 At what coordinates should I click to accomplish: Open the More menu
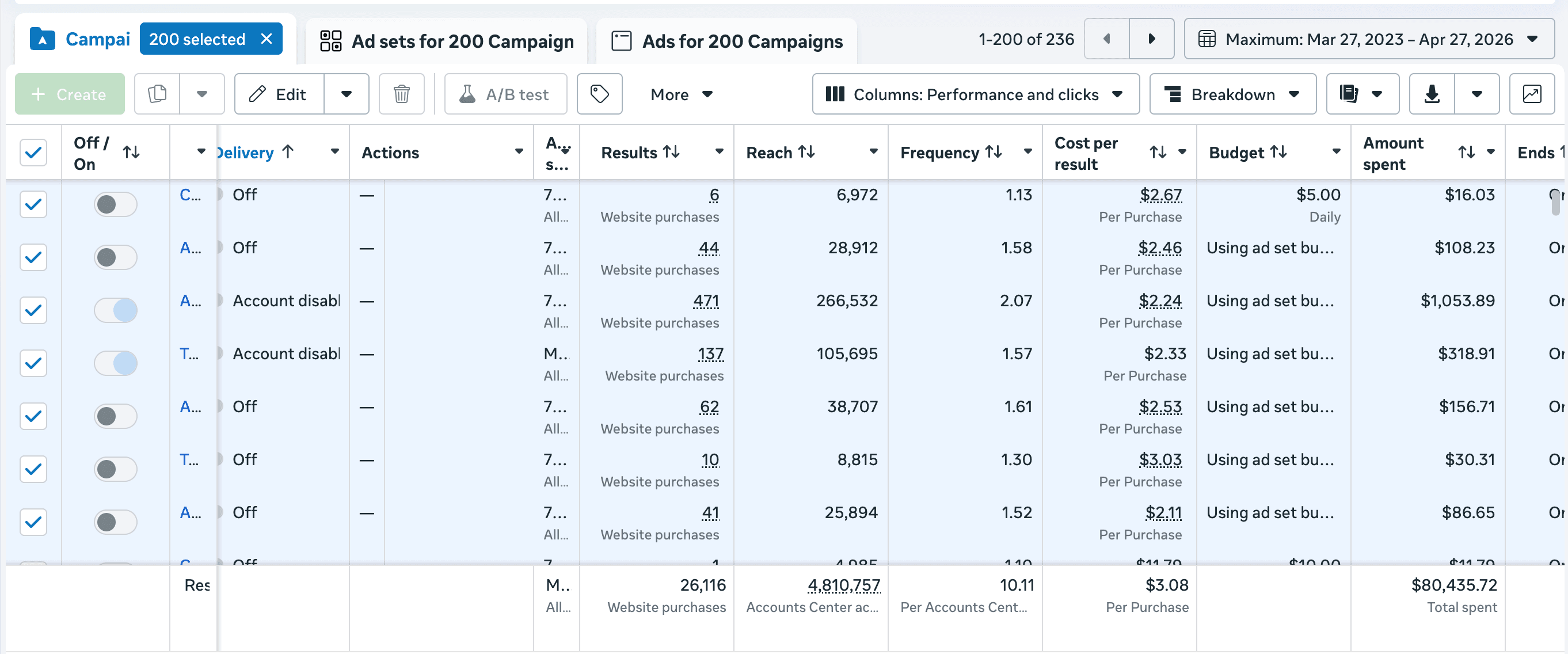click(680, 94)
